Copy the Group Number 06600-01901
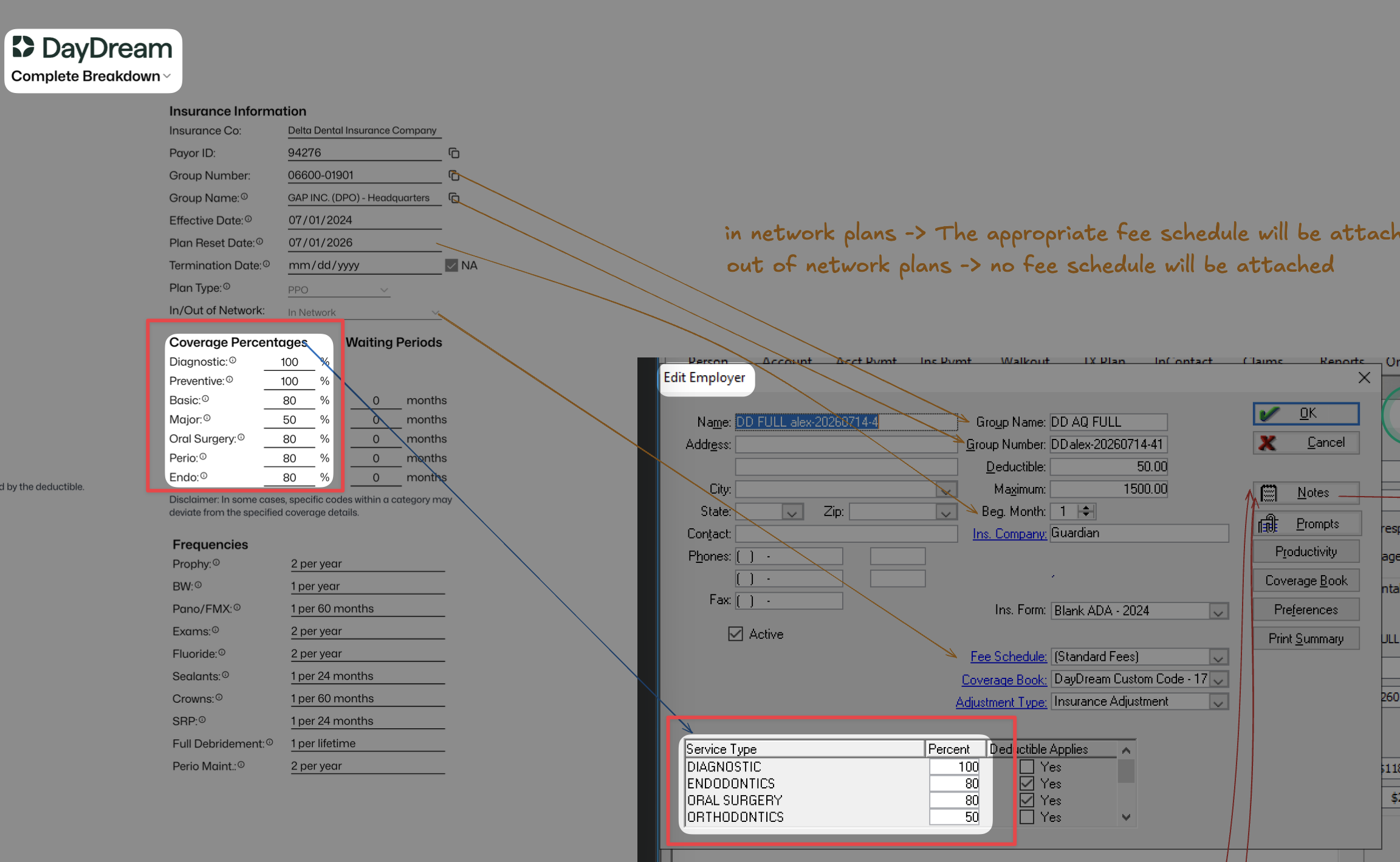The height and width of the screenshot is (862, 1400). (454, 176)
